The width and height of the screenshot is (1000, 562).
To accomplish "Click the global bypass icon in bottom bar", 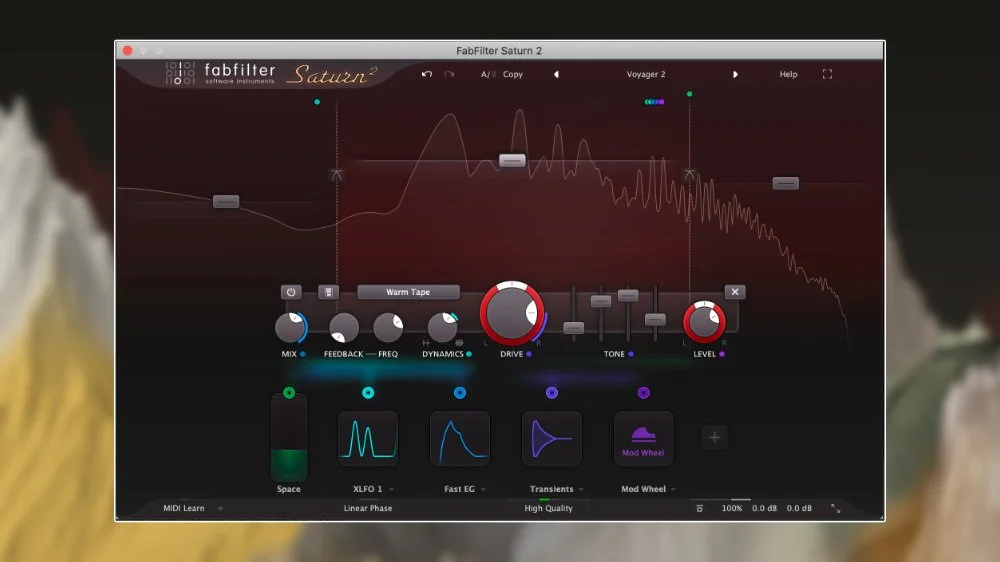I will [x=700, y=508].
